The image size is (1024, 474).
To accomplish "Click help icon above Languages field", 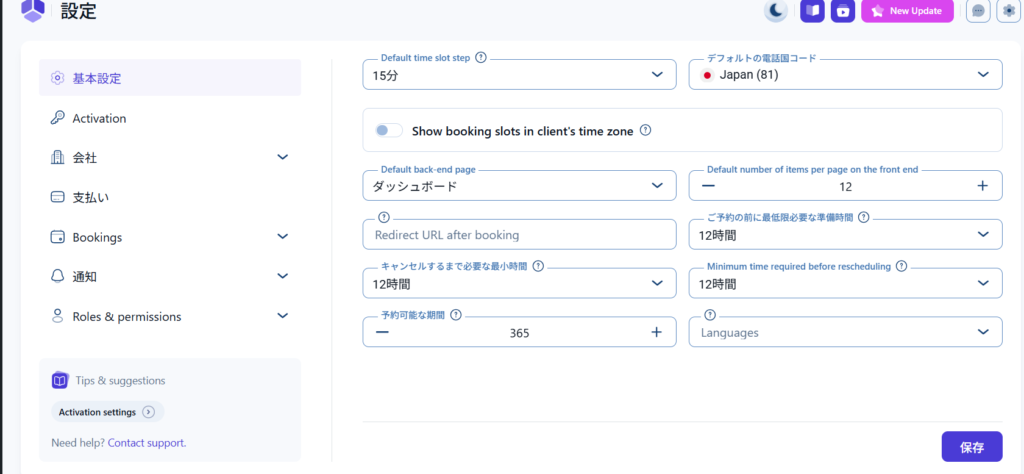I will [x=710, y=315].
